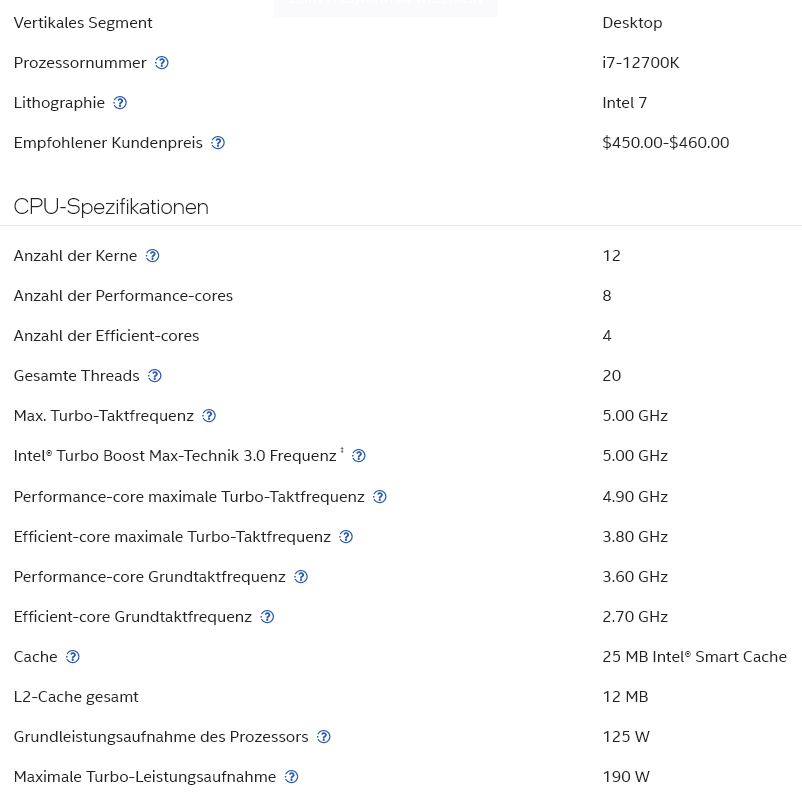Viewport: 802px width, 804px height.
Task: Click the 125 W base power value
Action: [626, 737]
